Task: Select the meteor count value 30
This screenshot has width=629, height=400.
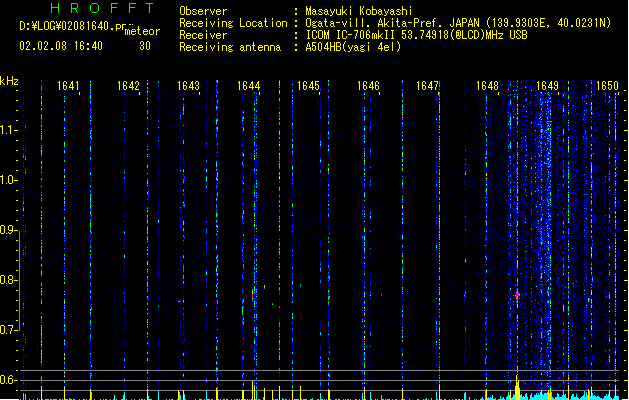Action: click(145, 46)
